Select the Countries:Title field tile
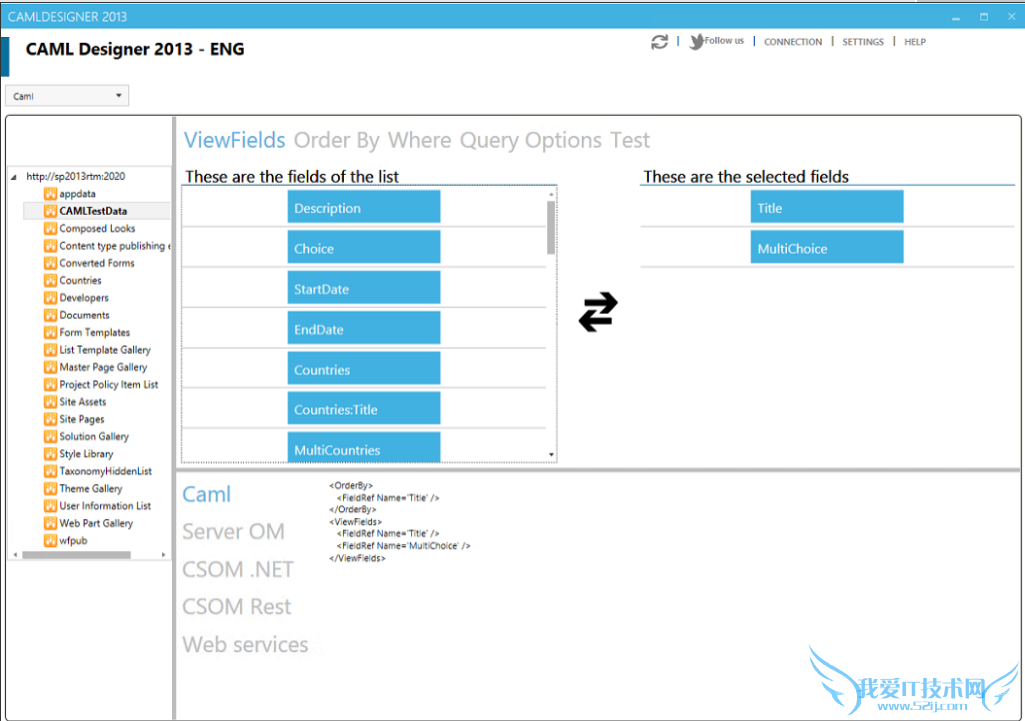This screenshot has width=1025, height=721. pyautogui.click(x=363, y=409)
